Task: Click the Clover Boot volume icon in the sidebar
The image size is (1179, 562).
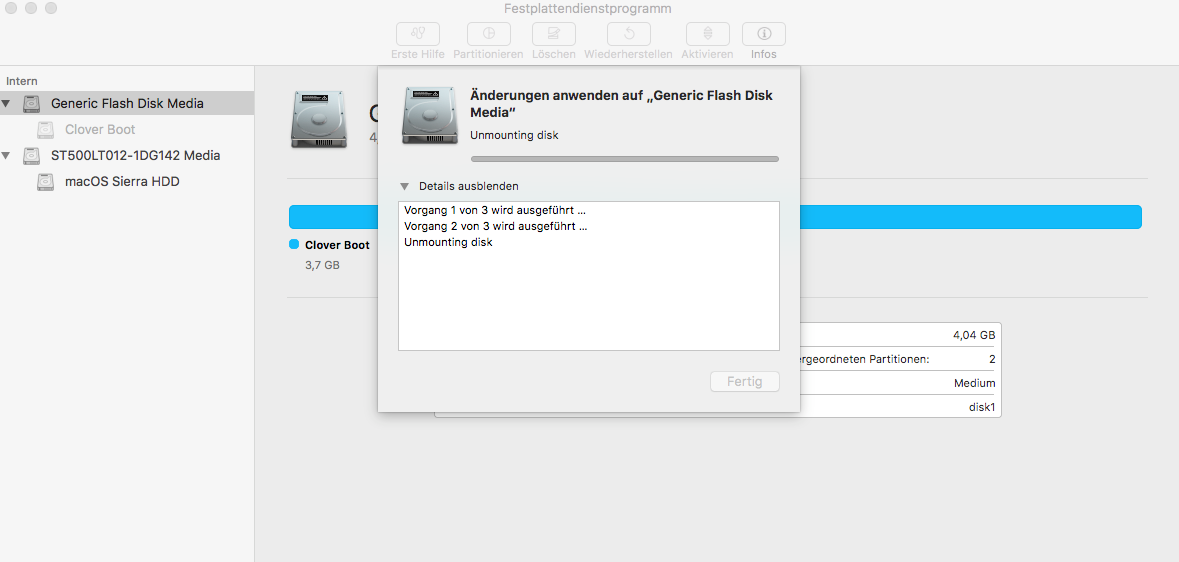Action: click(x=46, y=129)
